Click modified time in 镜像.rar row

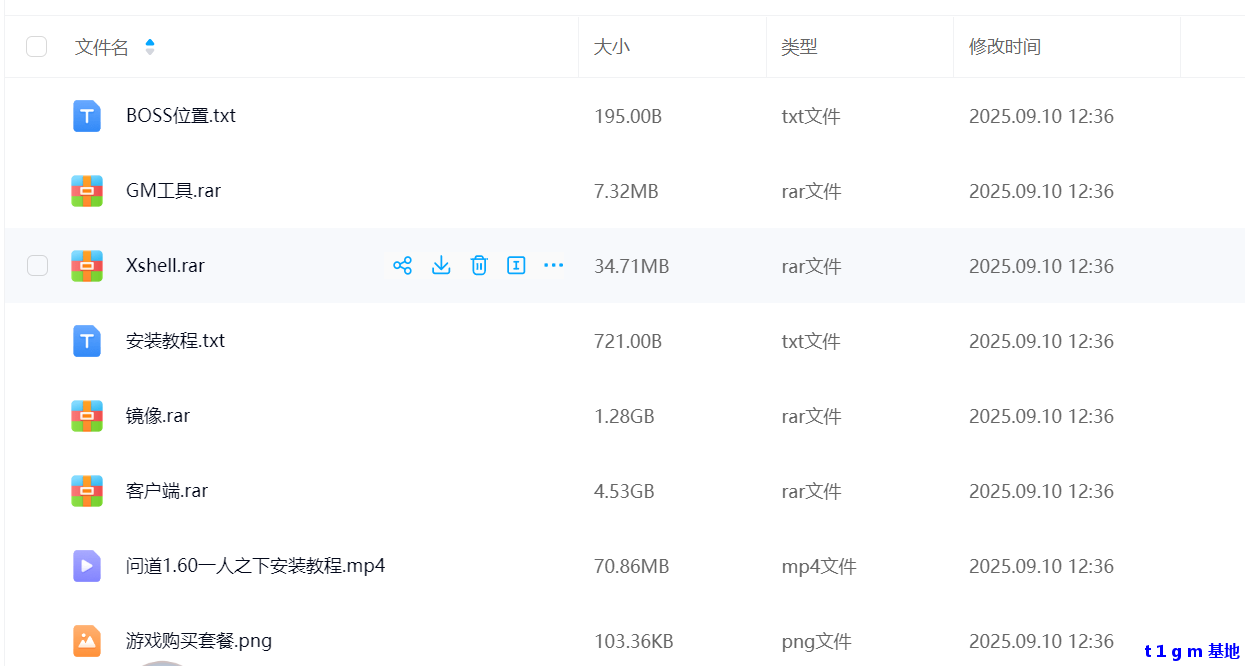1041,416
